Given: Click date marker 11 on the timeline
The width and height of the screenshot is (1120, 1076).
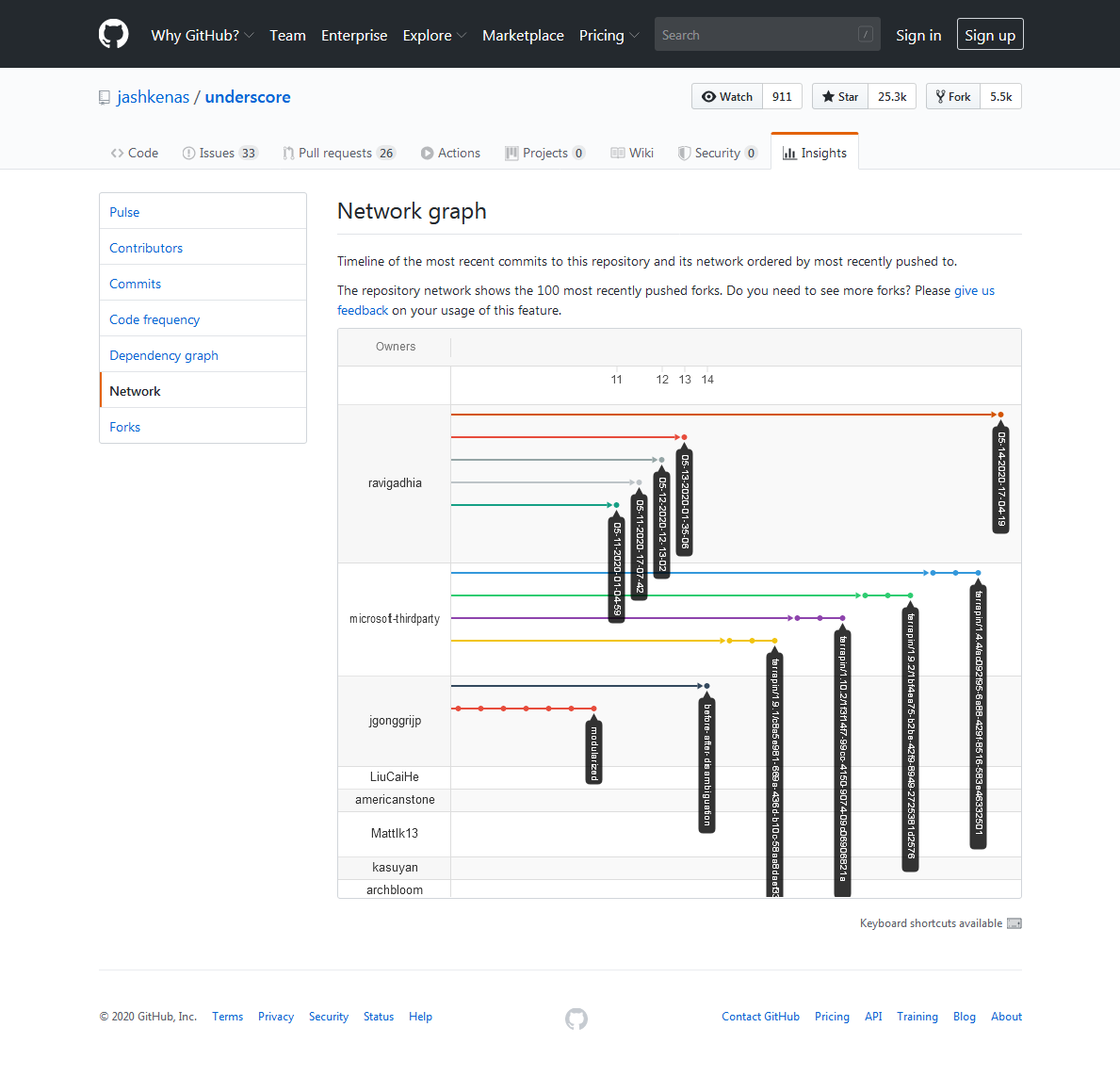Looking at the screenshot, I should (616, 380).
